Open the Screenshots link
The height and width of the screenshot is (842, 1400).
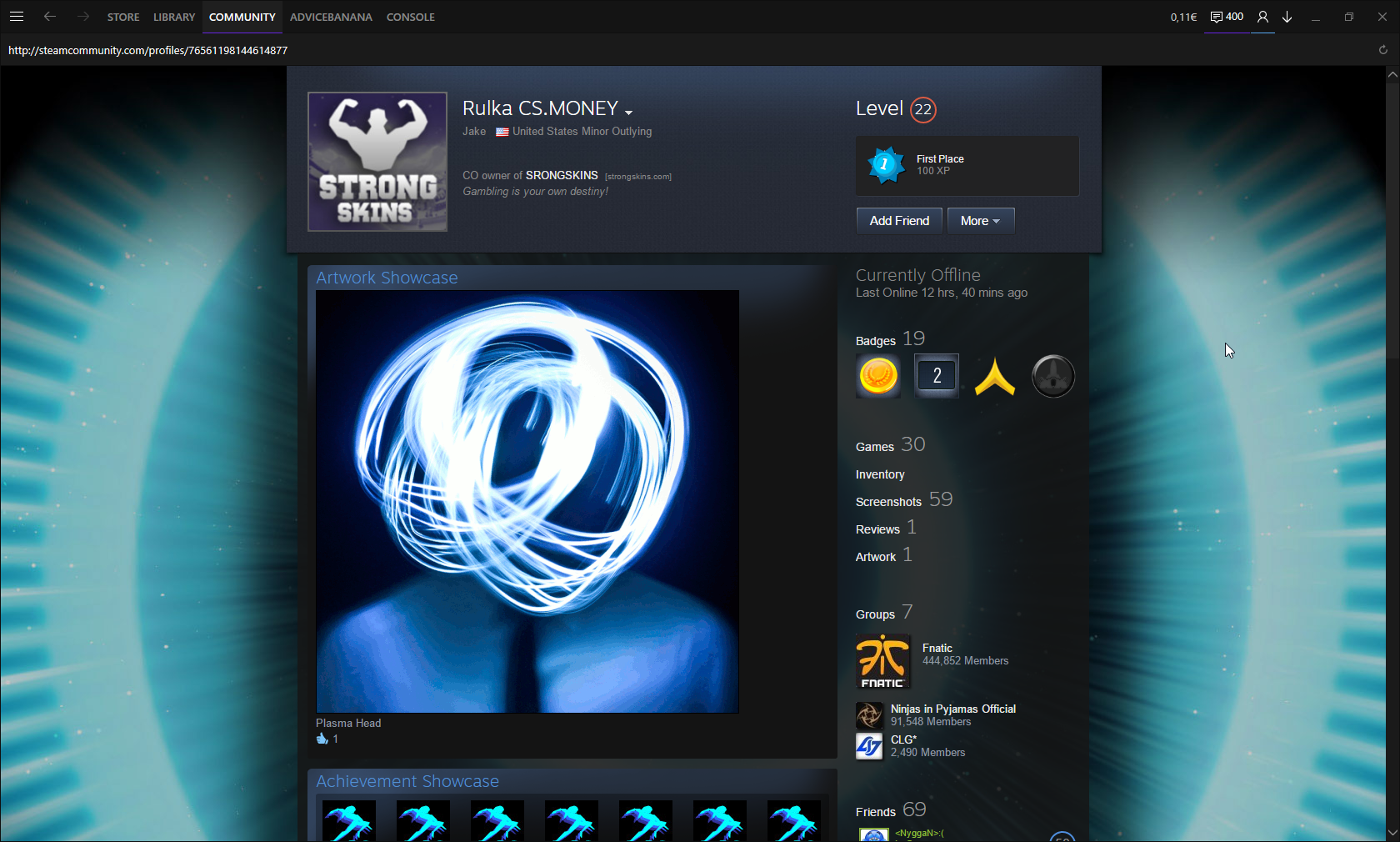[x=888, y=502]
